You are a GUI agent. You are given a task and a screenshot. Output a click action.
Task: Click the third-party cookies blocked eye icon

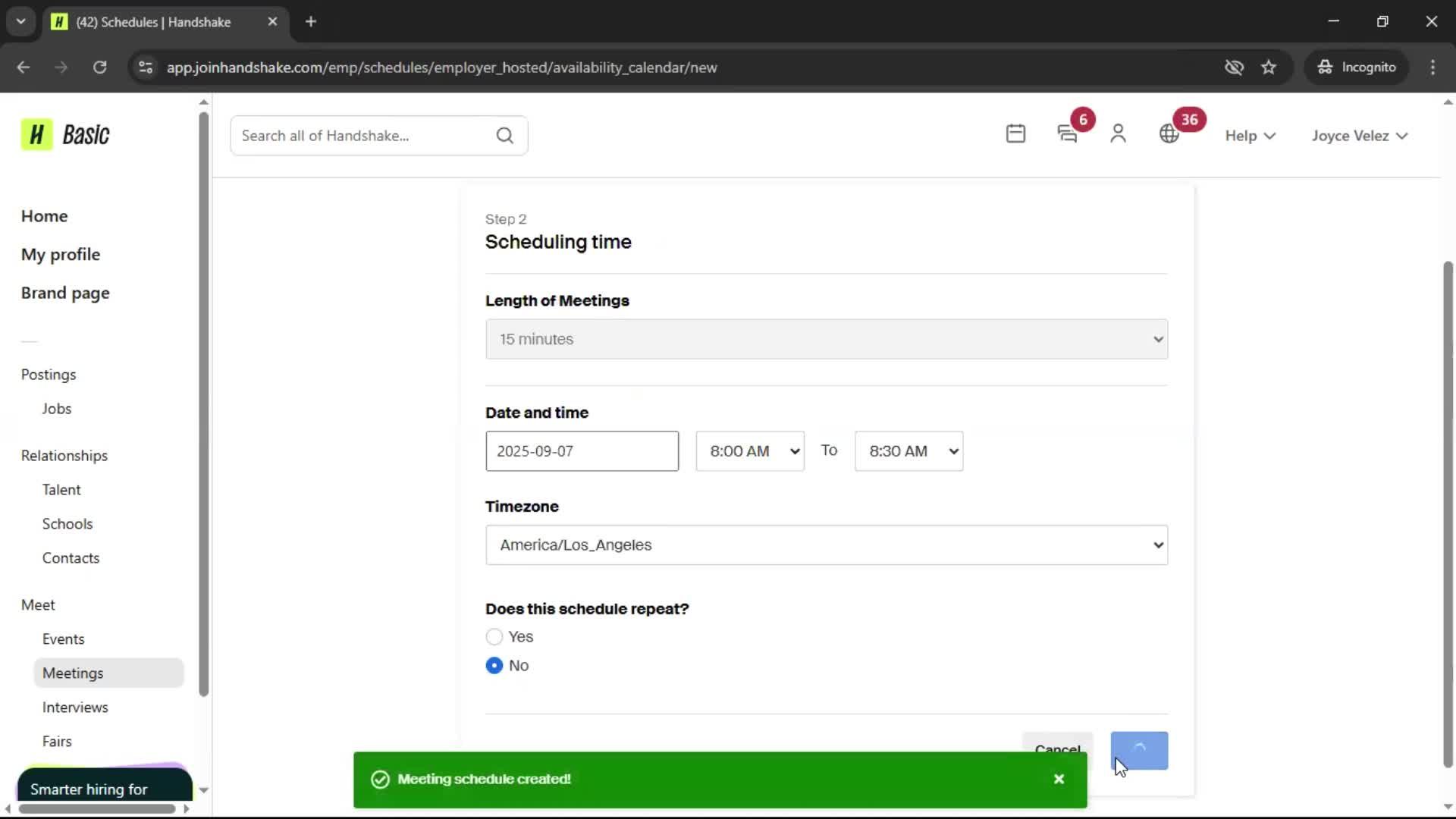click(1234, 67)
